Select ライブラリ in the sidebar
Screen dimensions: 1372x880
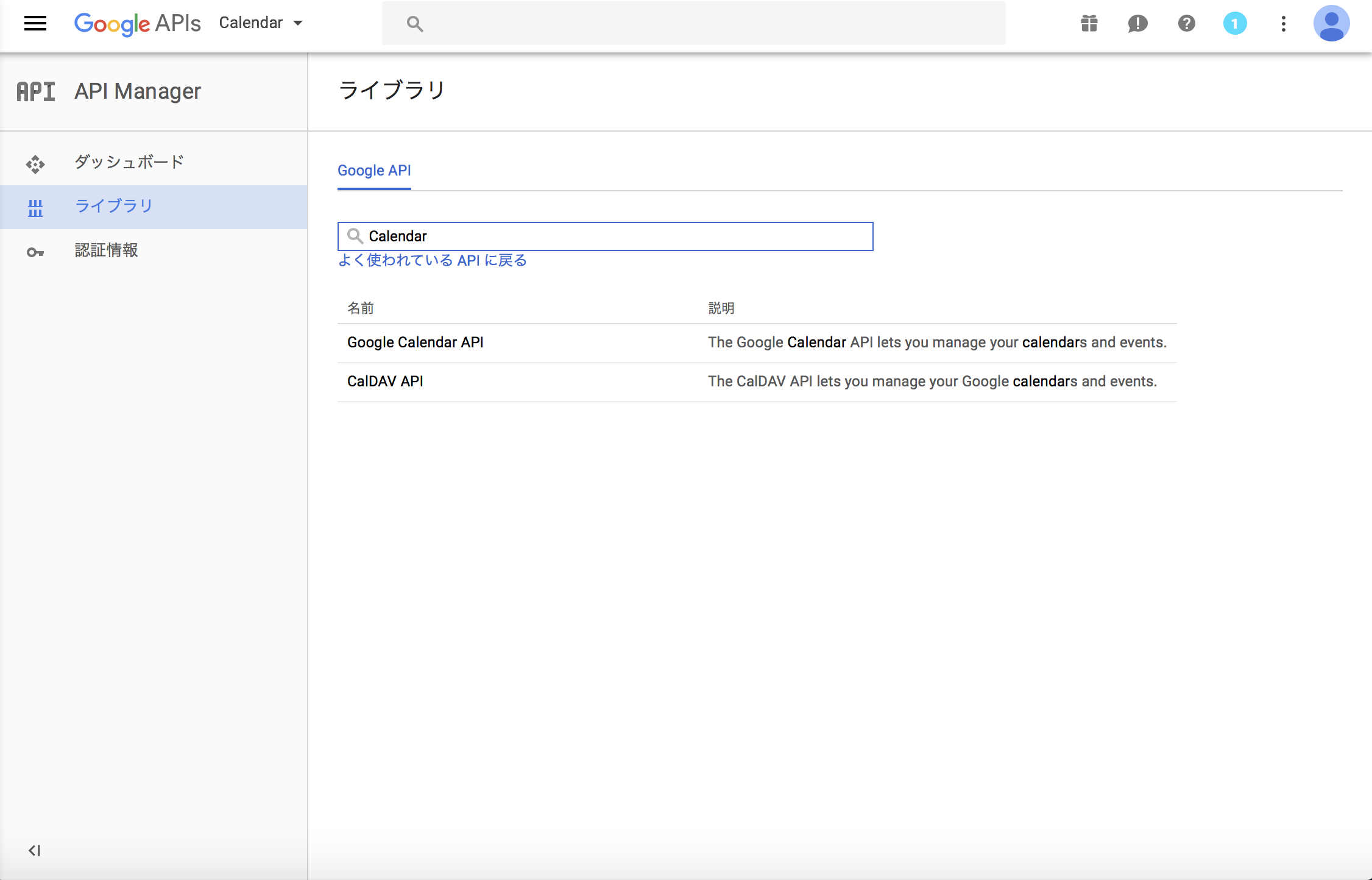(154, 207)
